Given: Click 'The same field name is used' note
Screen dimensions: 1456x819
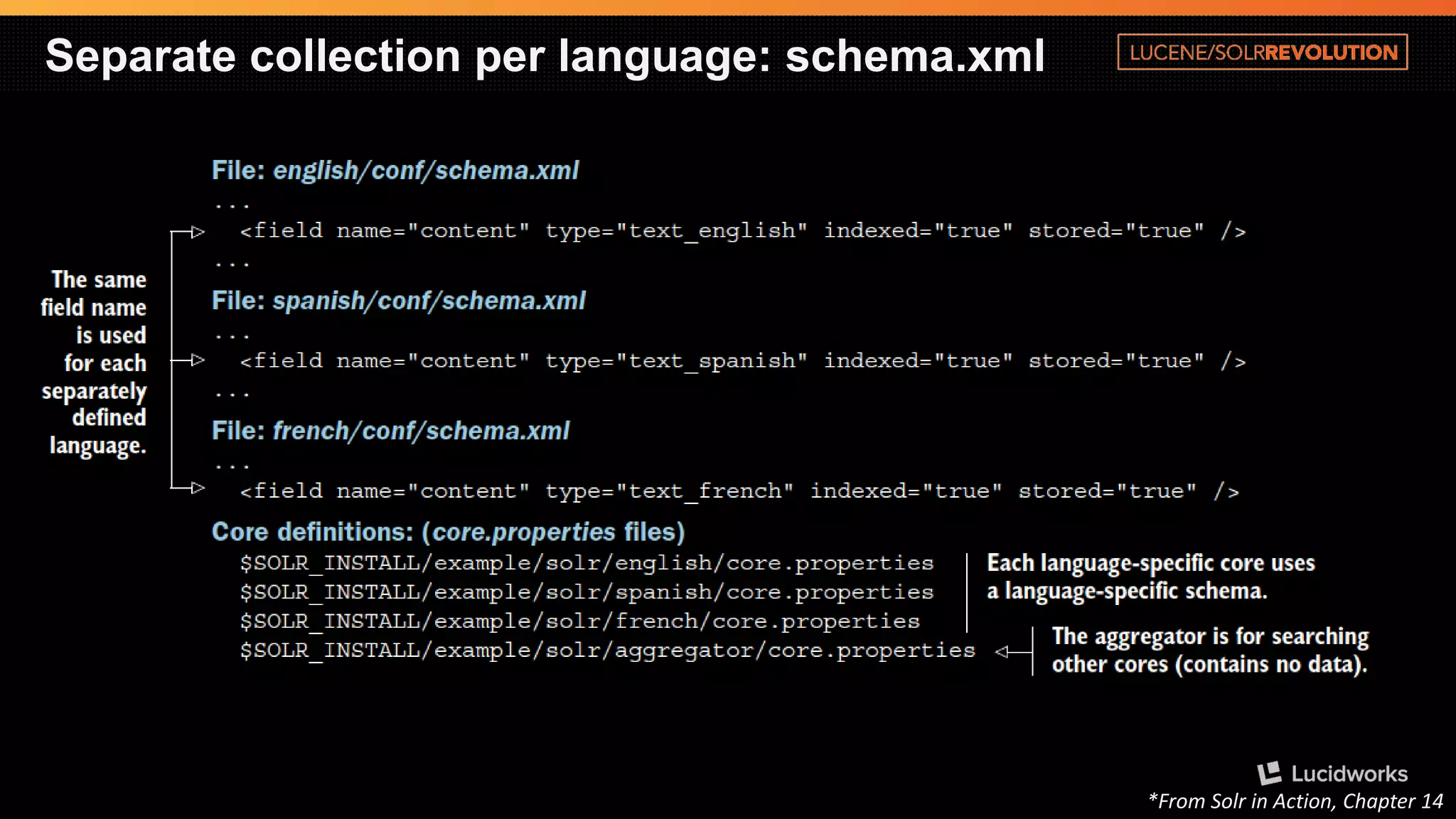Looking at the screenshot, I should [94, 363].
